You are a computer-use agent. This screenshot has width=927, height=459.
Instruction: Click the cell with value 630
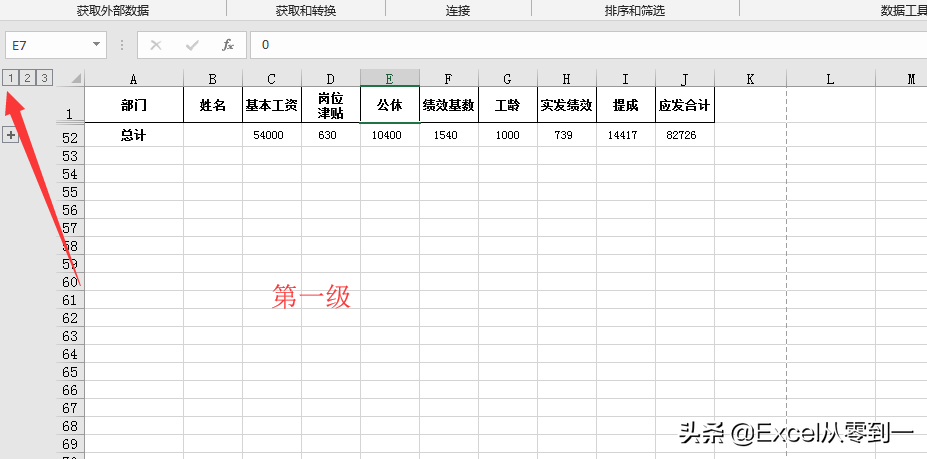(331, 135)
